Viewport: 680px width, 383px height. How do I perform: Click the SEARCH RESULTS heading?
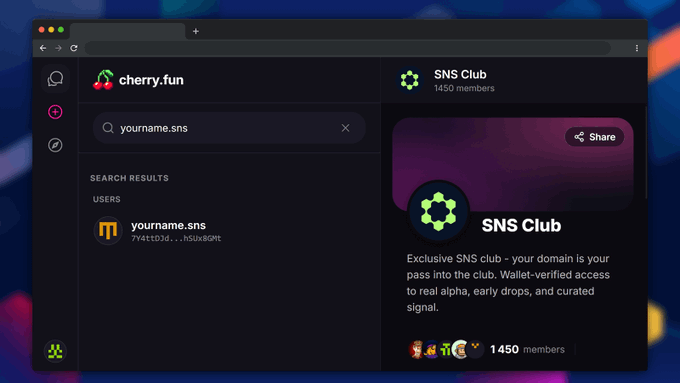tap(129, 178)
